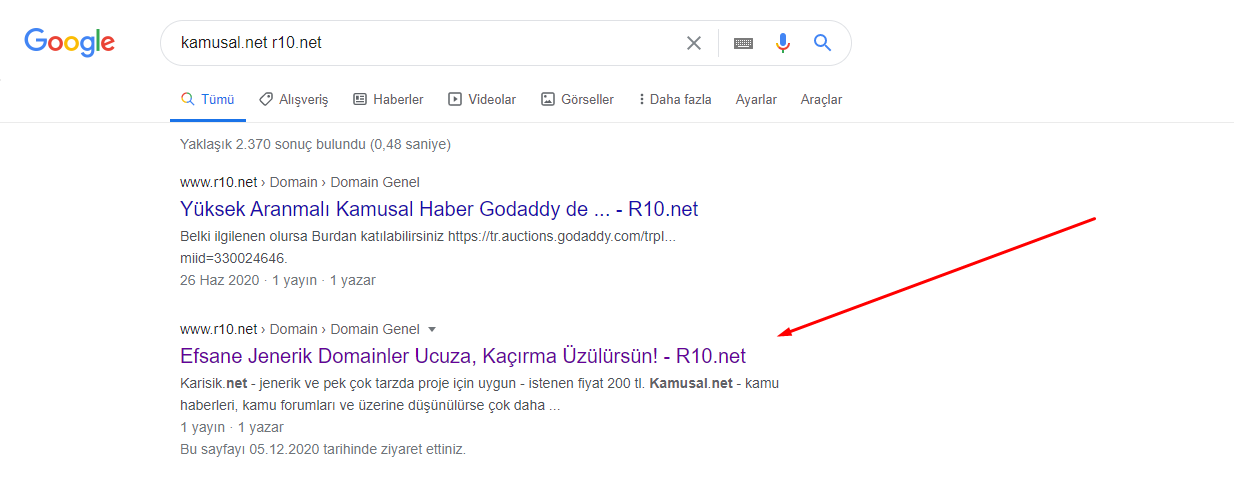This screenshot has width=1234, height=483.
Task: Switch to the Haberler tab
Action: point(388,99)
